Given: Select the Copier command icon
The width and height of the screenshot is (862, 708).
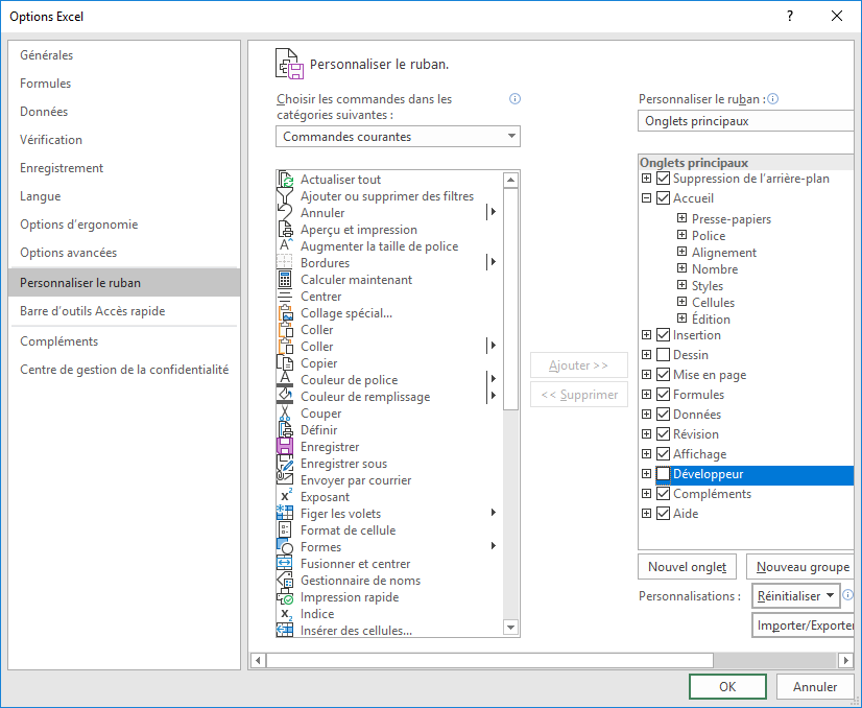Looking at the screenshot, I should point(285,363).
